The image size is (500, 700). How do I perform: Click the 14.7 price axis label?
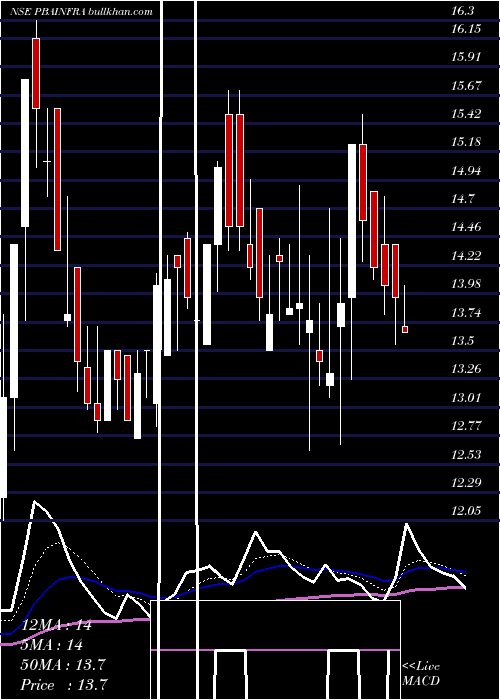point(463,199)
